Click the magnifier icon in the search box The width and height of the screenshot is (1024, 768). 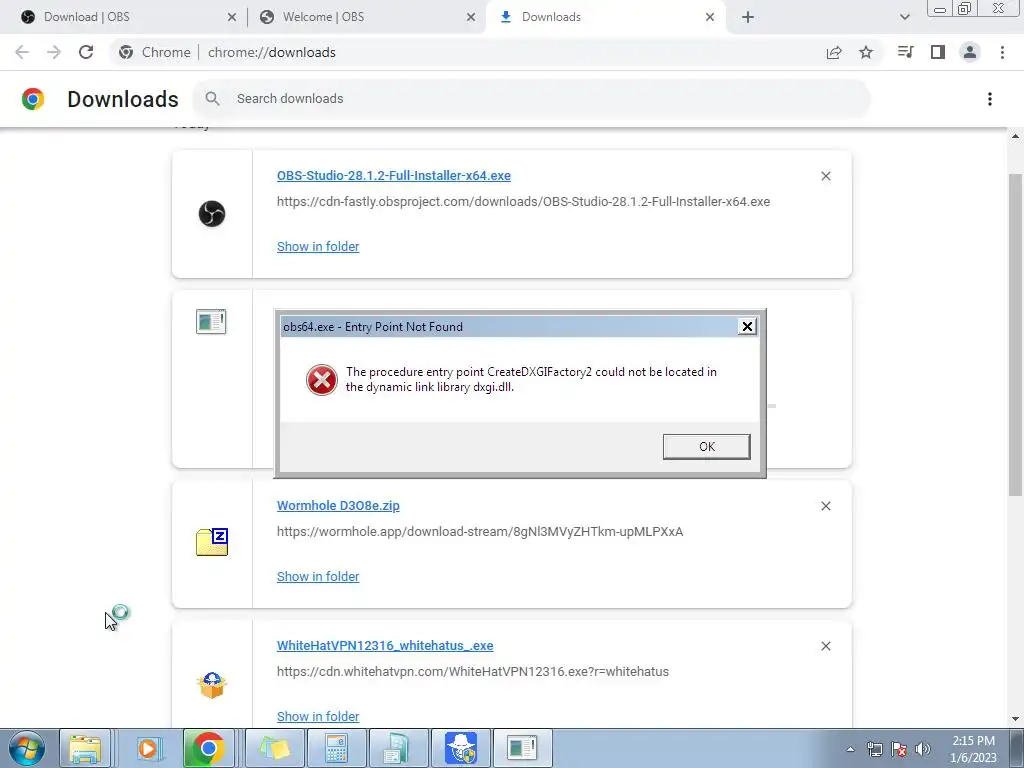212,99
